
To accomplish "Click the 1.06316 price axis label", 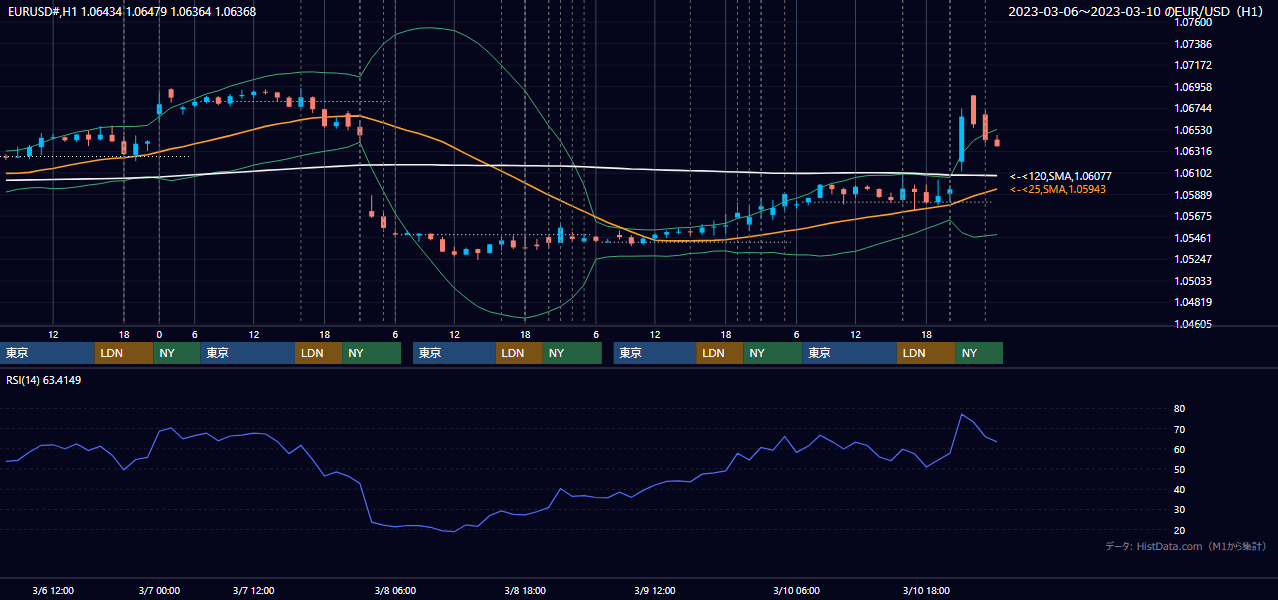I will point(1192,152).
